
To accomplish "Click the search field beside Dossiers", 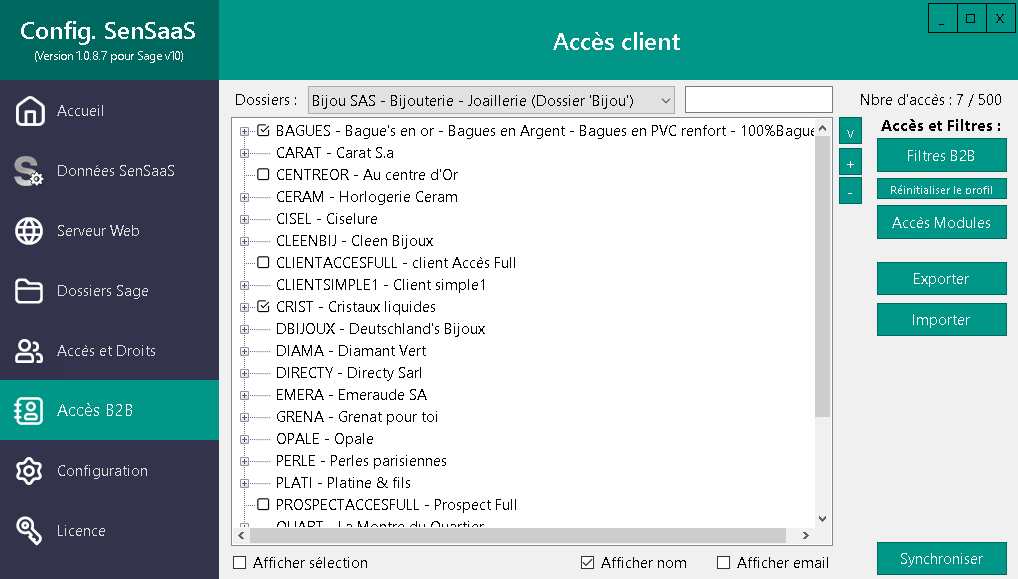I will [759, 100].
